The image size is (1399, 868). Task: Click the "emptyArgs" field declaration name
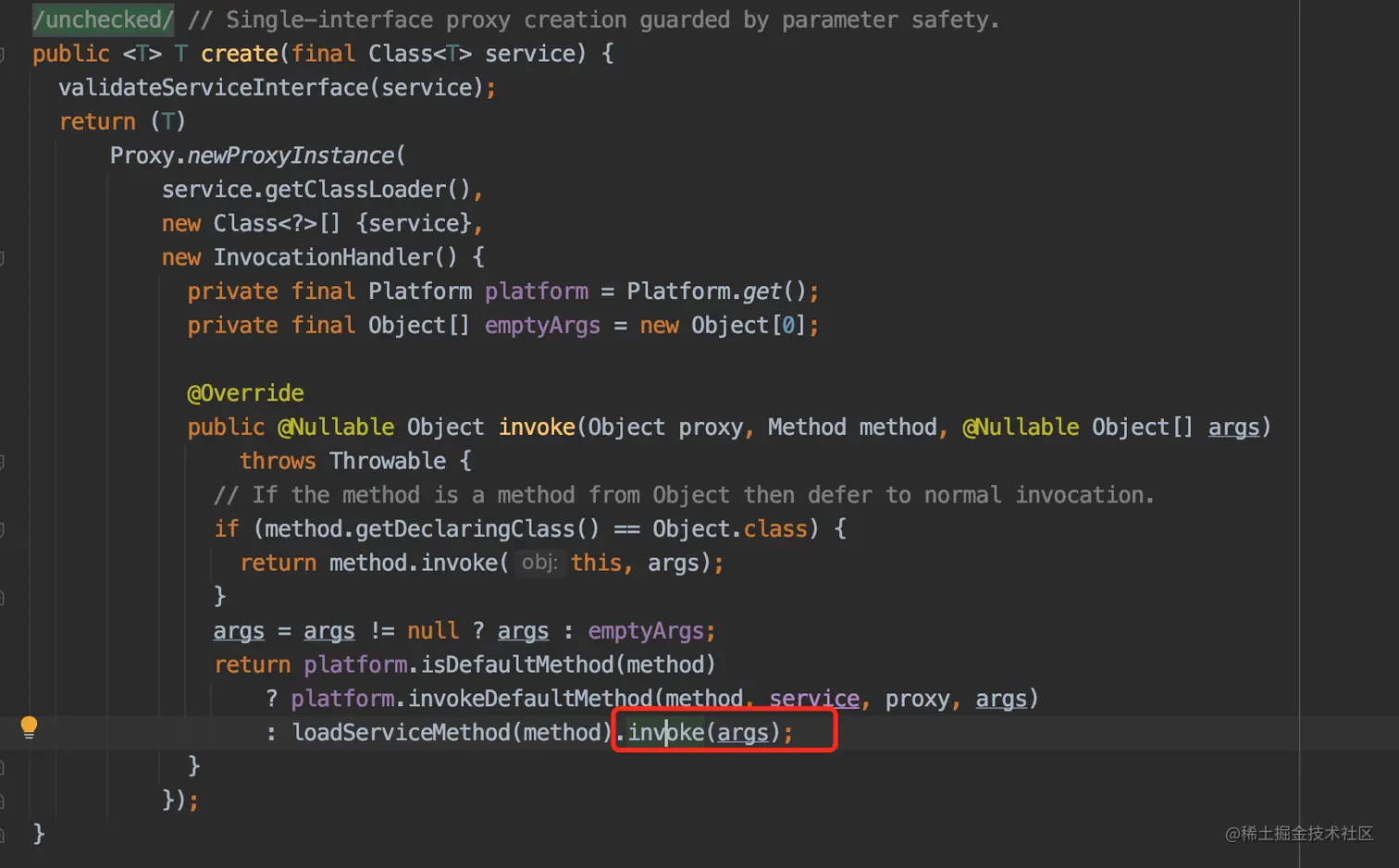coord(542,326)
